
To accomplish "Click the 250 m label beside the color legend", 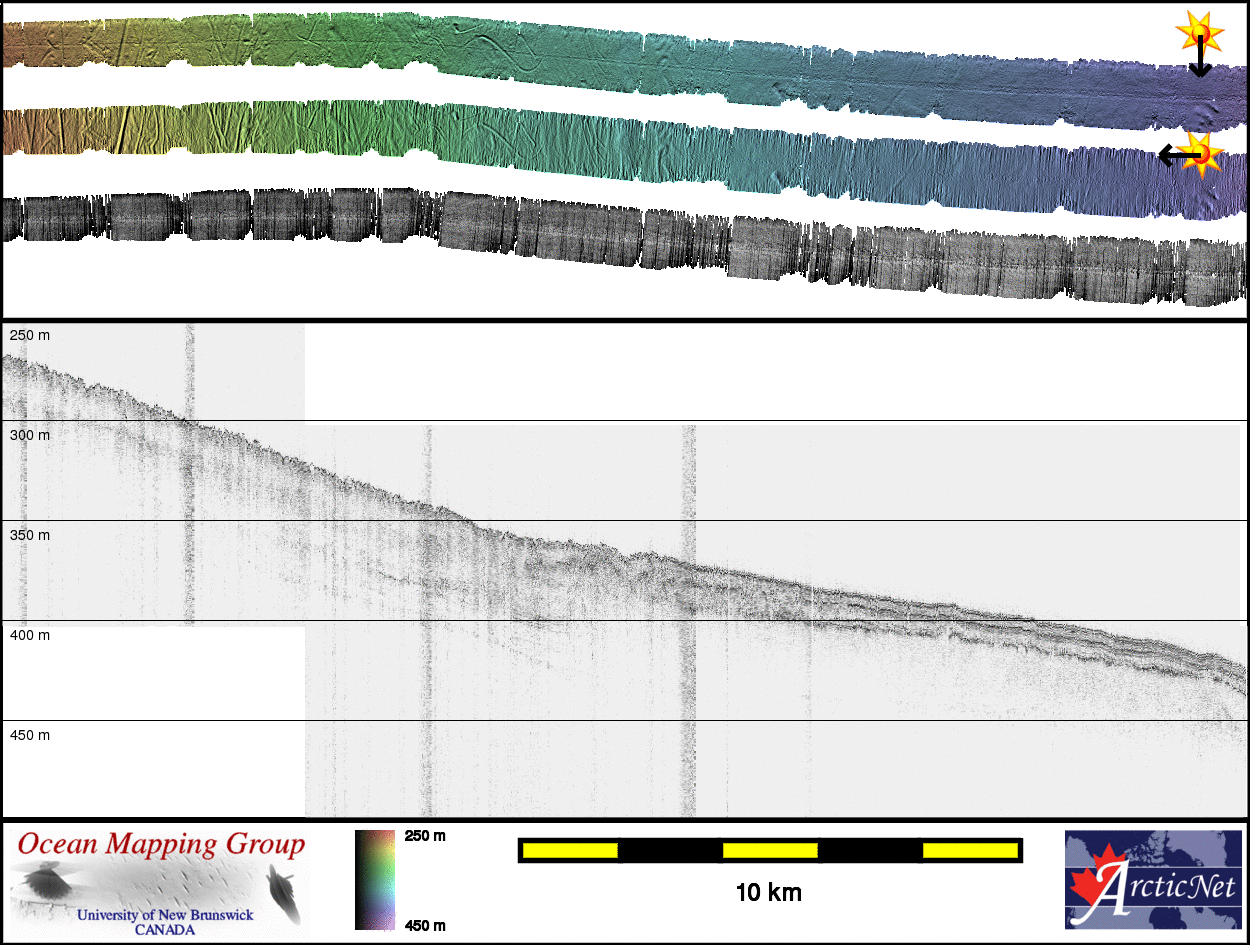I will [x=425, y=836].
